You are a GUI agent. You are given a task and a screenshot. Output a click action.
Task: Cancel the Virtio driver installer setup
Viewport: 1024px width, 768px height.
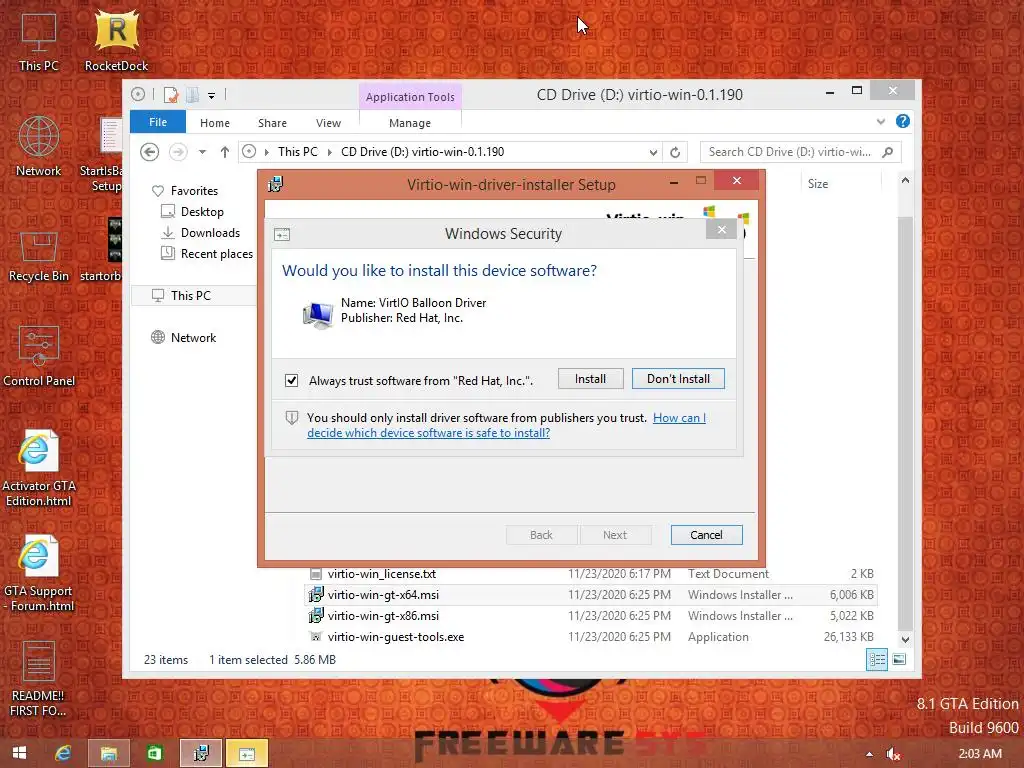point(706,535)
